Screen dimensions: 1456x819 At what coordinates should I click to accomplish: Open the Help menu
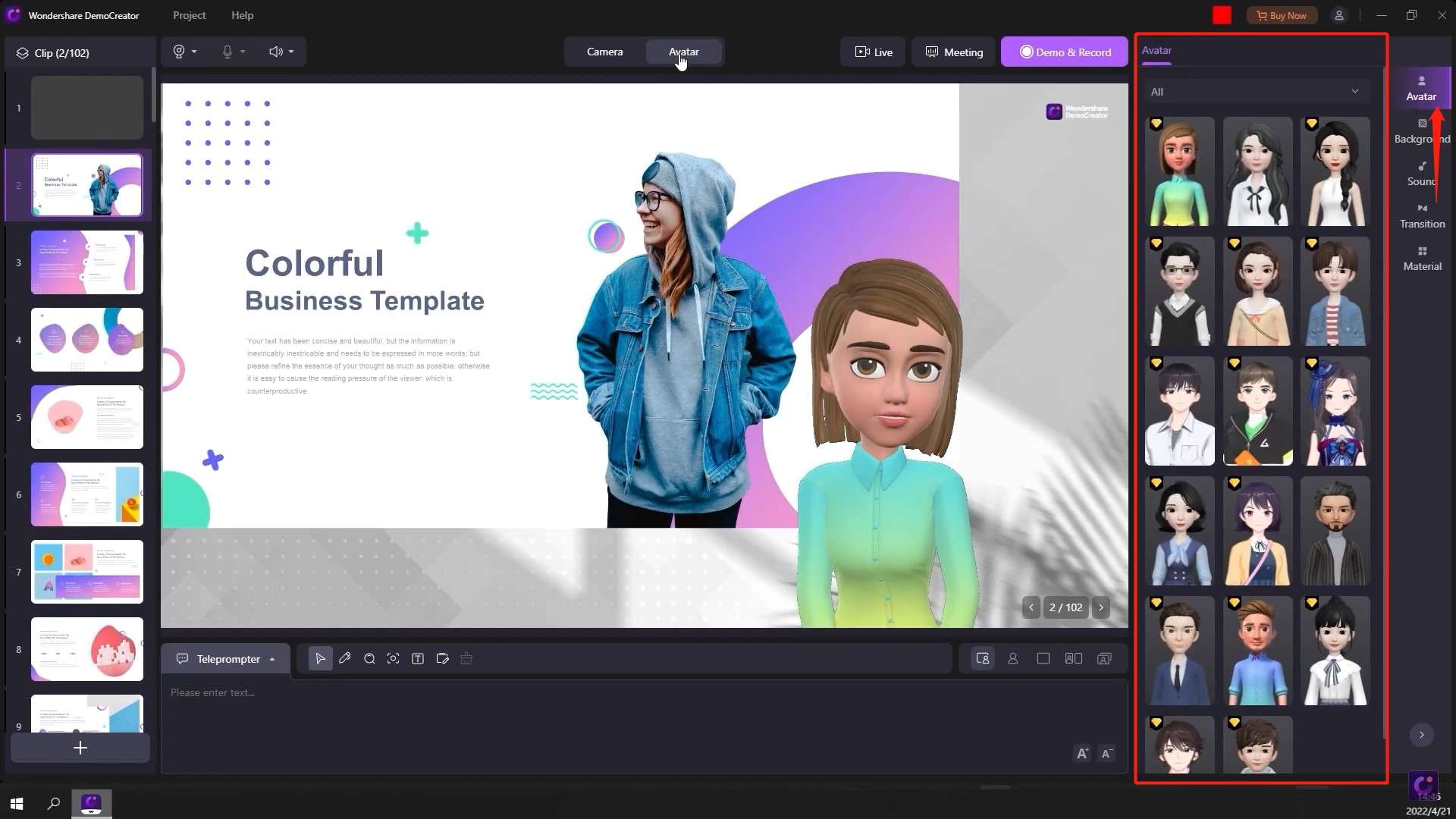(x=242, y=15)
